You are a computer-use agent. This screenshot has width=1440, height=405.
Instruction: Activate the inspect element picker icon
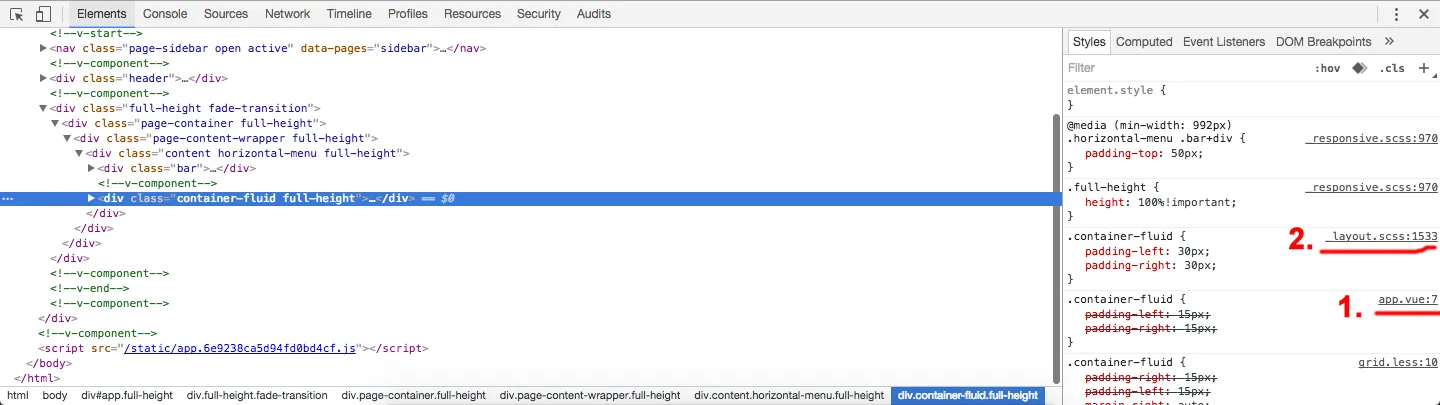(17, 14)
